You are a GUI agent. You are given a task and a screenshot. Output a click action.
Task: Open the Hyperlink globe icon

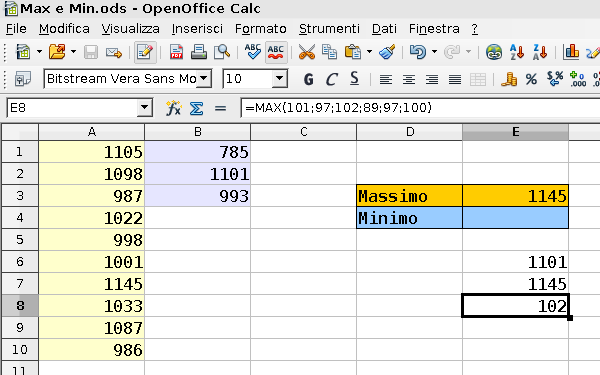click(x=494, y=52)
